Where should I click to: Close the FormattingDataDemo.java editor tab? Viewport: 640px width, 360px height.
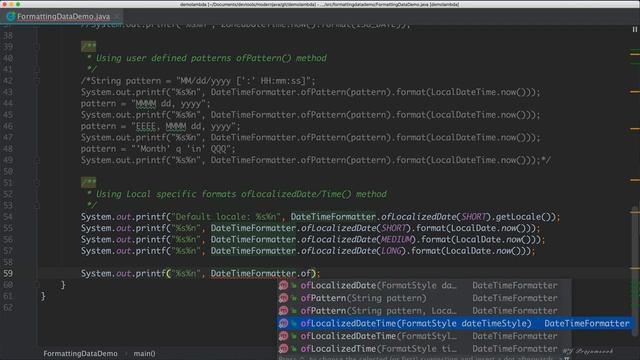(x=117, y=16)
